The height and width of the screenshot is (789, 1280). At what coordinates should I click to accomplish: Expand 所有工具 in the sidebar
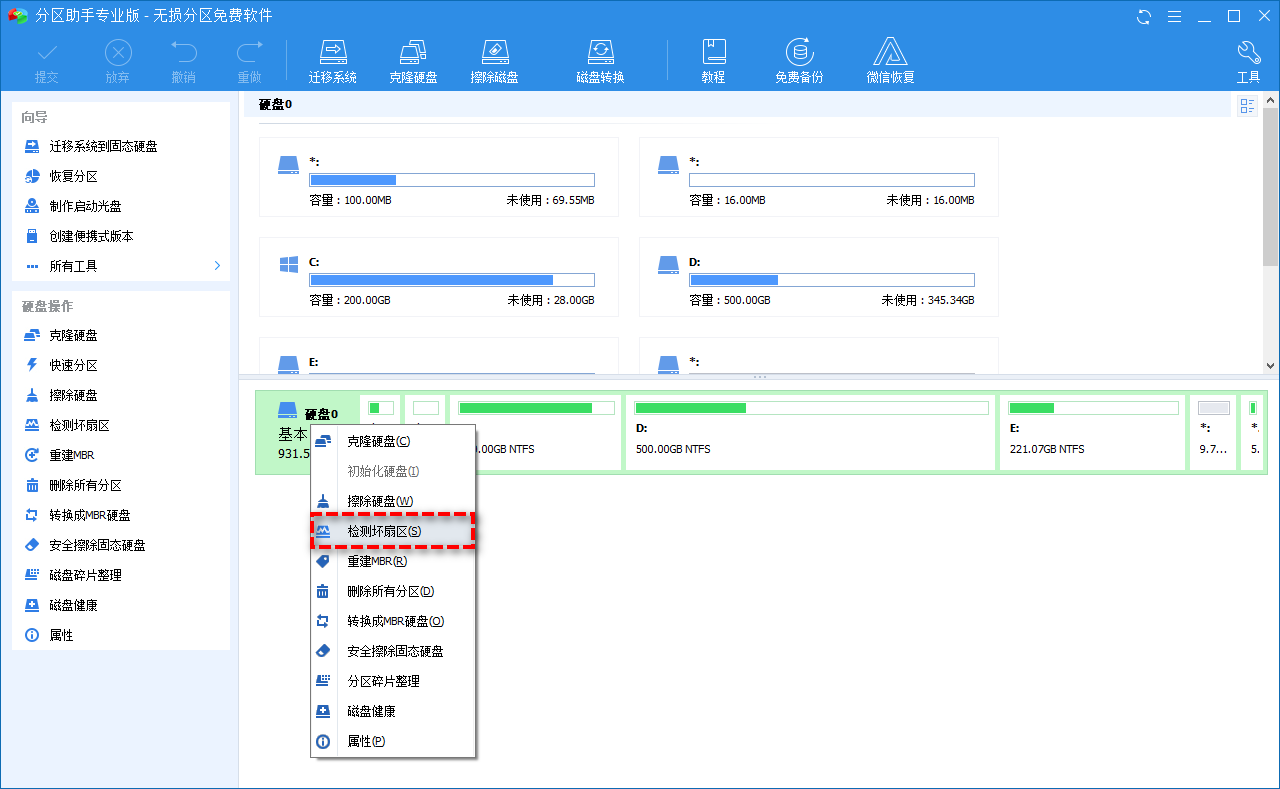tap(121, 266)
